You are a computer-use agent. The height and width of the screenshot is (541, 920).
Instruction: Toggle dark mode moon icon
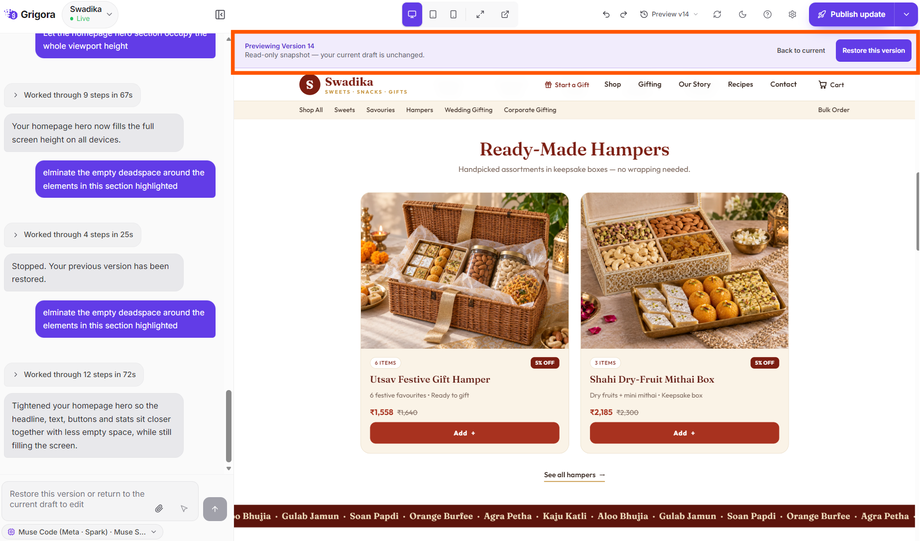tap(742, 15)
